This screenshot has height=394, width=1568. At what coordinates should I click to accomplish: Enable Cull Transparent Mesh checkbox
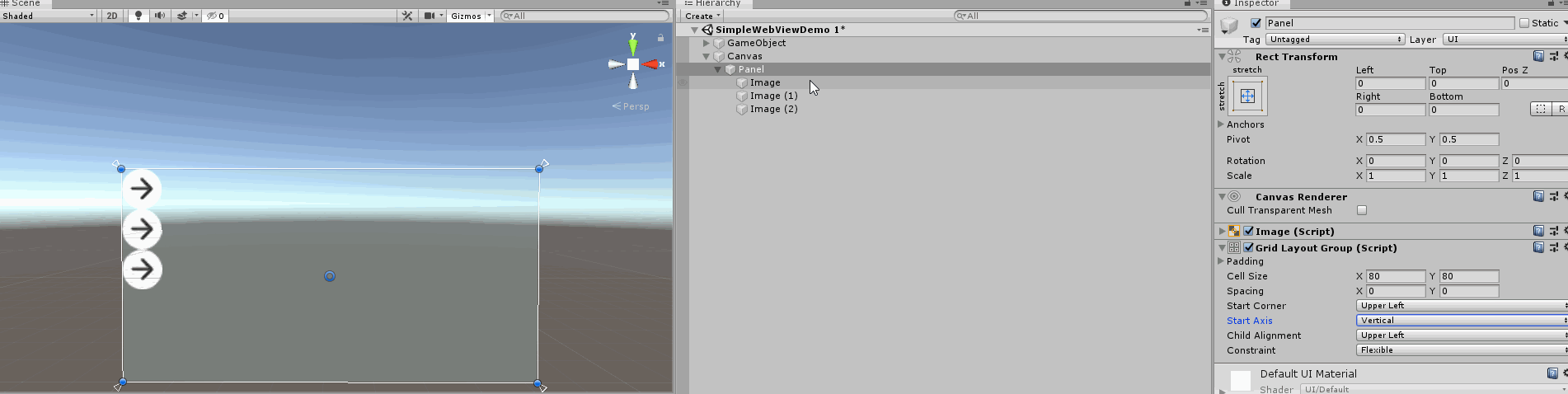(1362, 210)
